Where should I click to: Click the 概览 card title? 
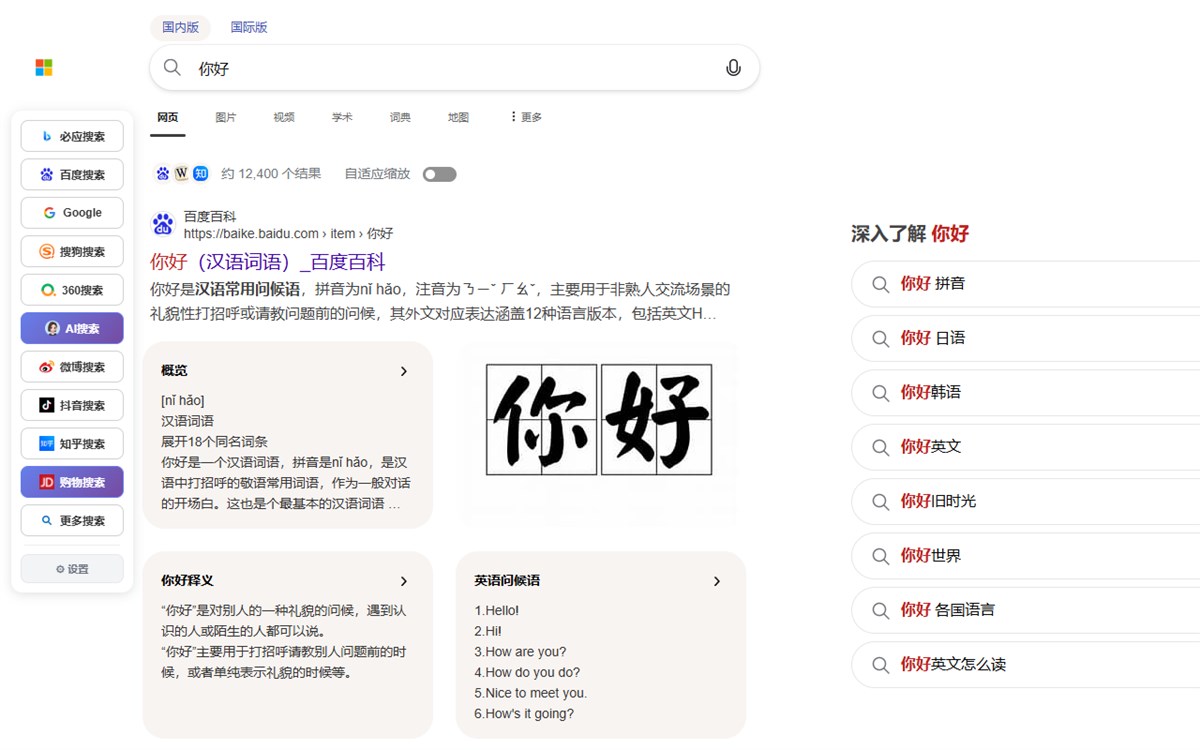[174, 371]
